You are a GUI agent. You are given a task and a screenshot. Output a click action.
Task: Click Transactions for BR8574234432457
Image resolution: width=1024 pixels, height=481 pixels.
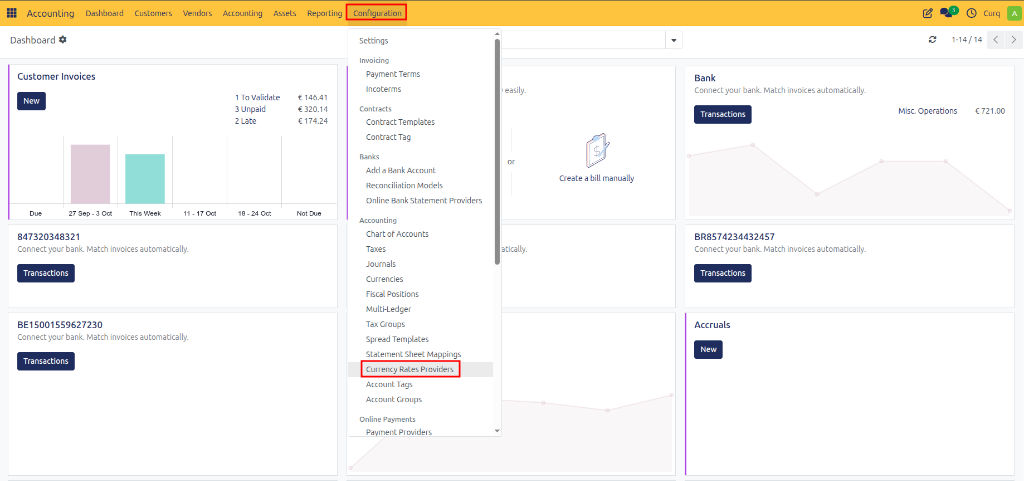(722, 273)
